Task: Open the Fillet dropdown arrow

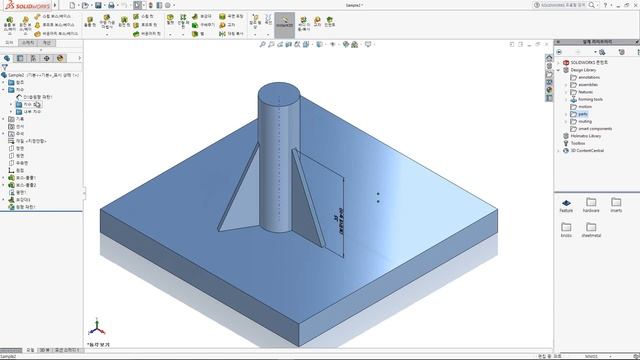Action: click(x=170, y=35)
